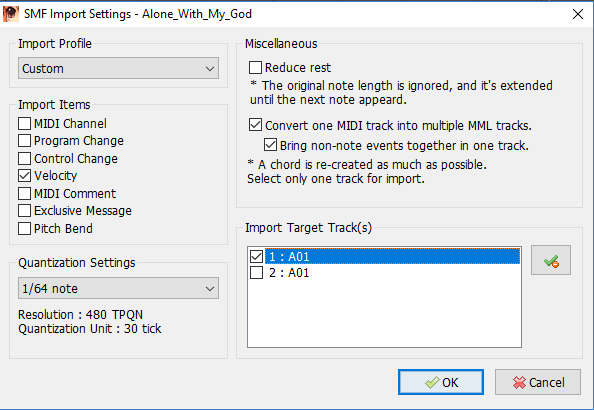Click the select/deselect all tracks icon button
The width and height of the screenshot is (594, 410).
pos(550,260)
